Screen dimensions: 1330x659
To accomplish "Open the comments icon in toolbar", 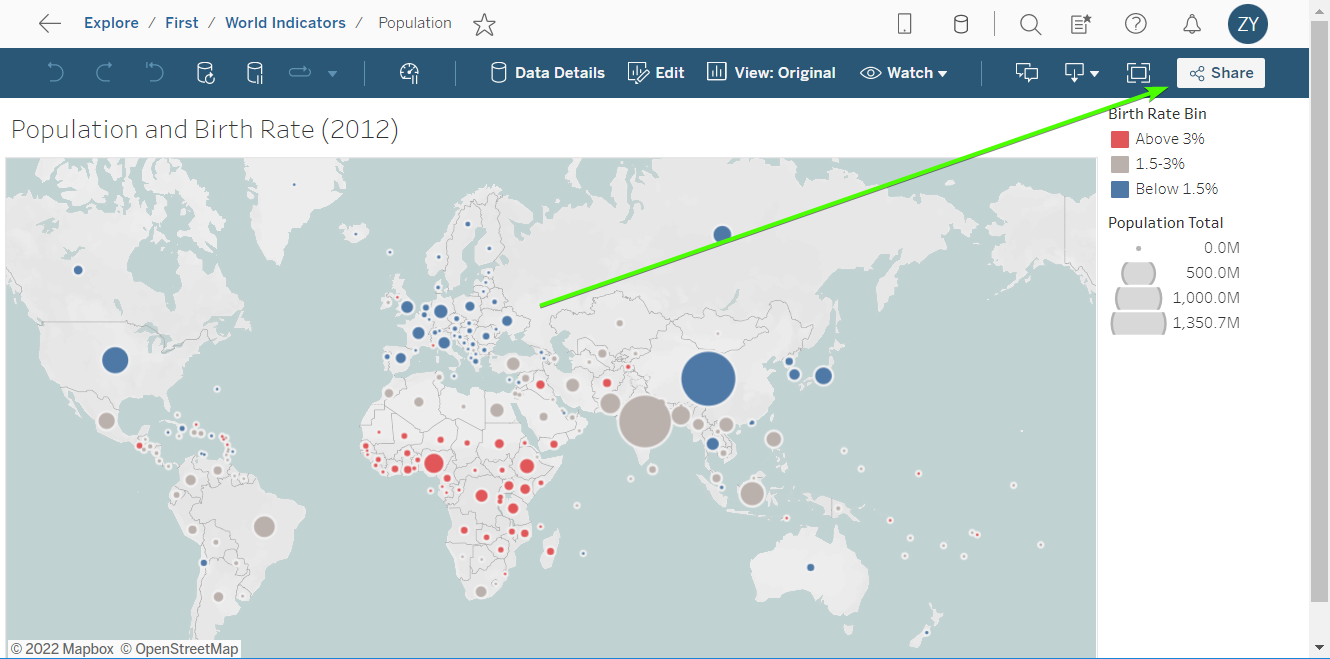I will (x=1026, y=73).
